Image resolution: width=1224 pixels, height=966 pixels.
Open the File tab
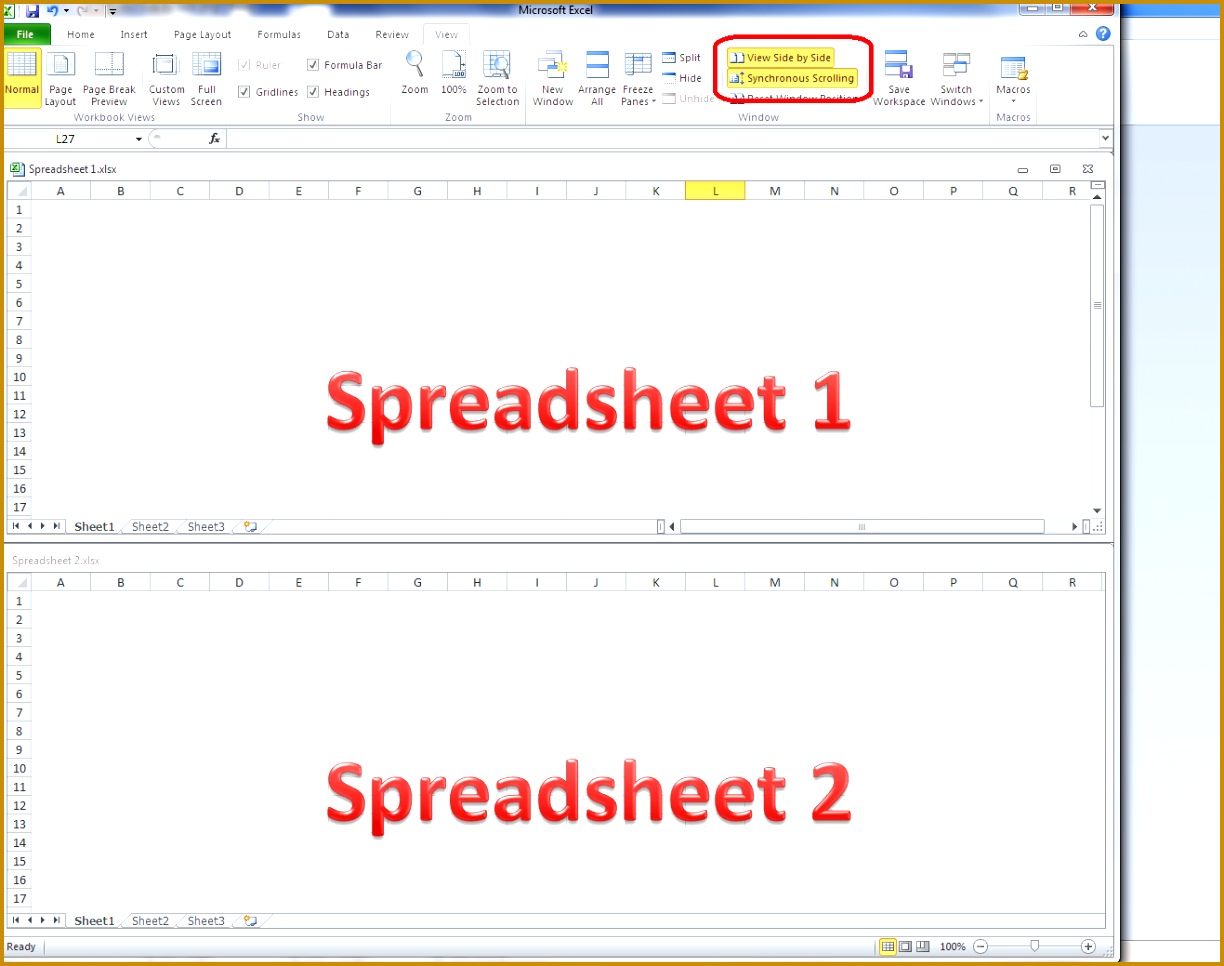pyautogui.click(x=26, y=34)
